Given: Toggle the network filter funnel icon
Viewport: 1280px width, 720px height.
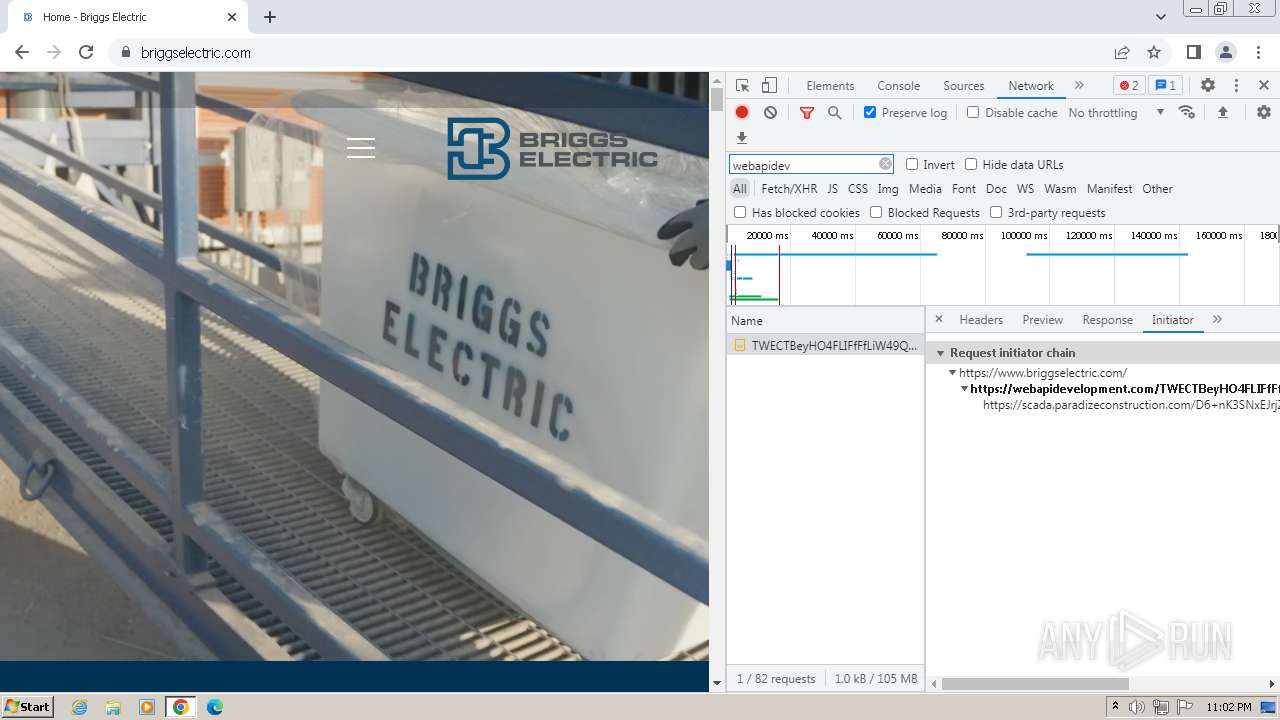Looking at the screenshot, I should [807, 113].
